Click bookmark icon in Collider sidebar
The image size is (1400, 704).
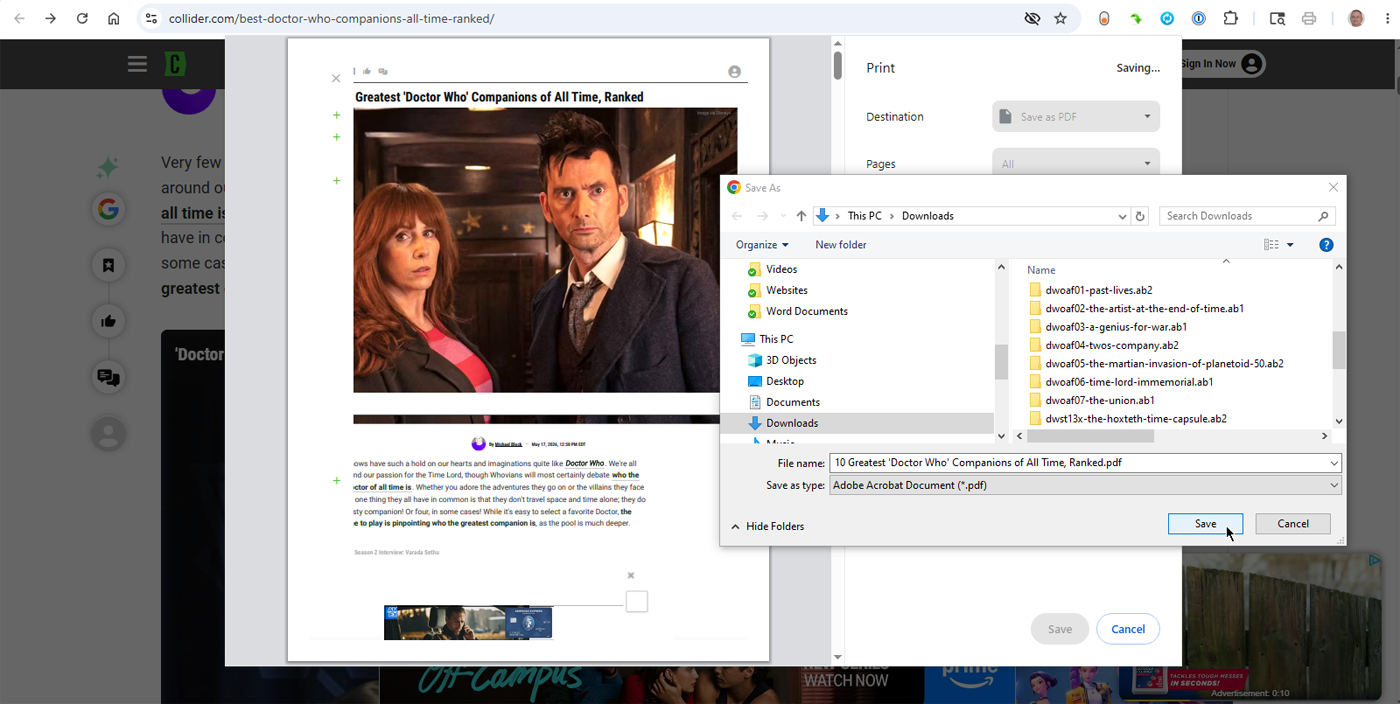tap(108, 265)
